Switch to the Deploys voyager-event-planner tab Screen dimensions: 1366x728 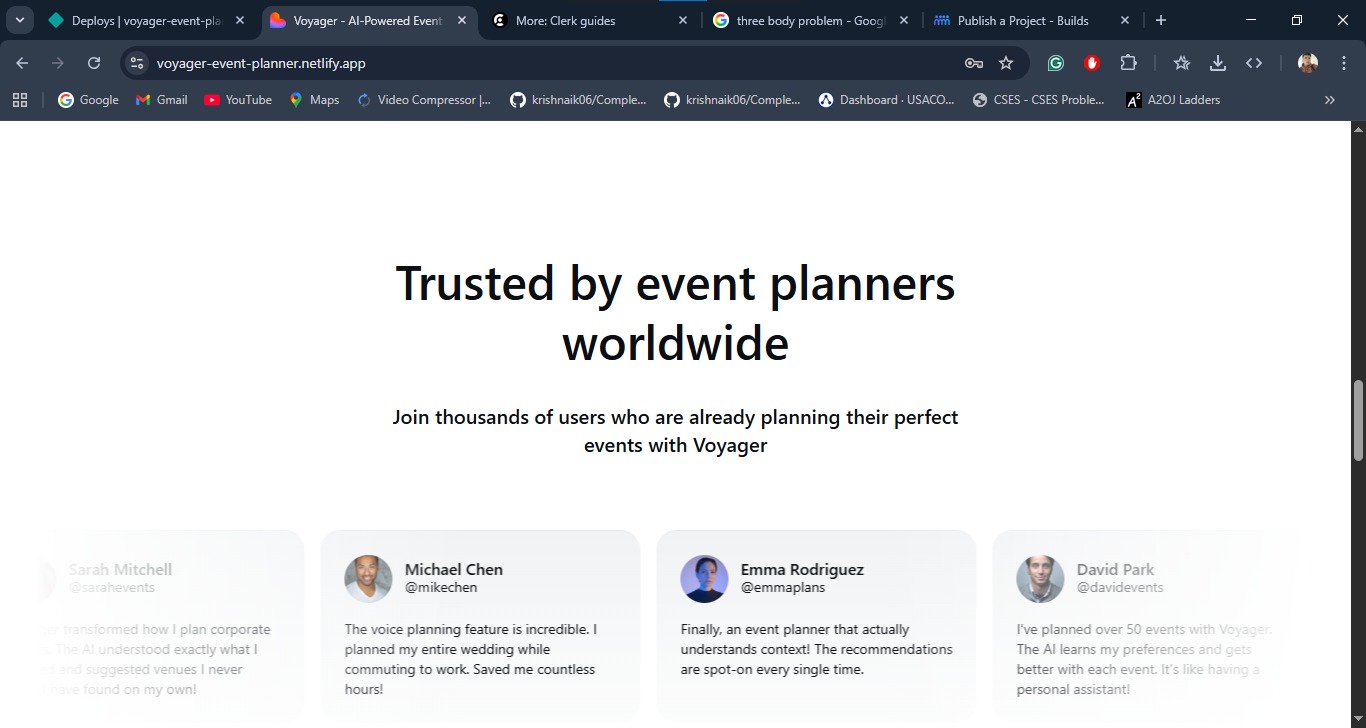click(x=145, y=20)
